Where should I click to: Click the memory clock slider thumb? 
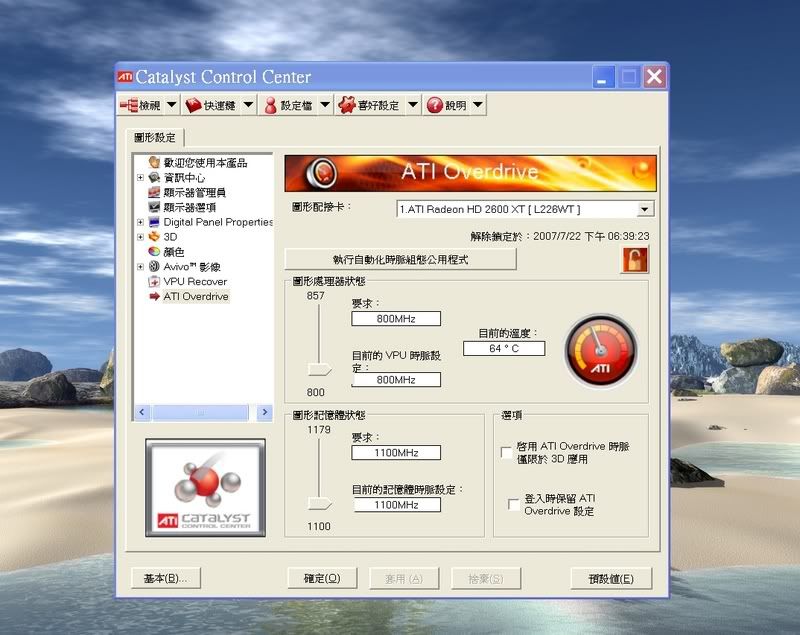320,504
